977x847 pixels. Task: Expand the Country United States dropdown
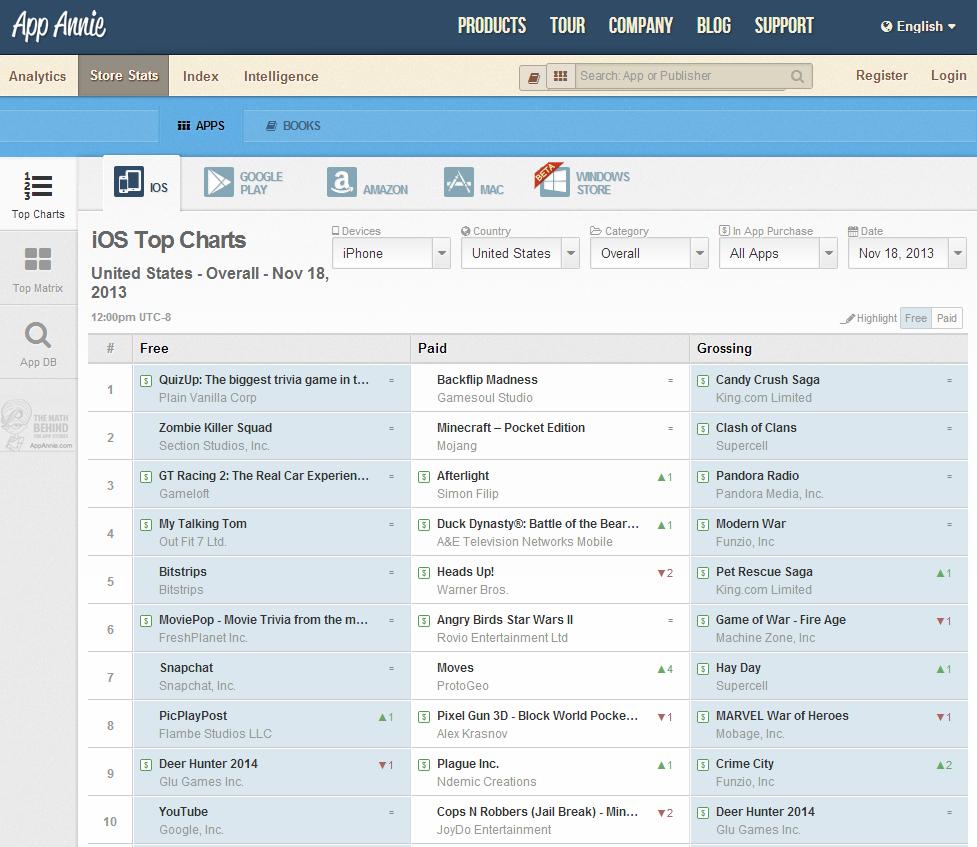coord(520,254)
